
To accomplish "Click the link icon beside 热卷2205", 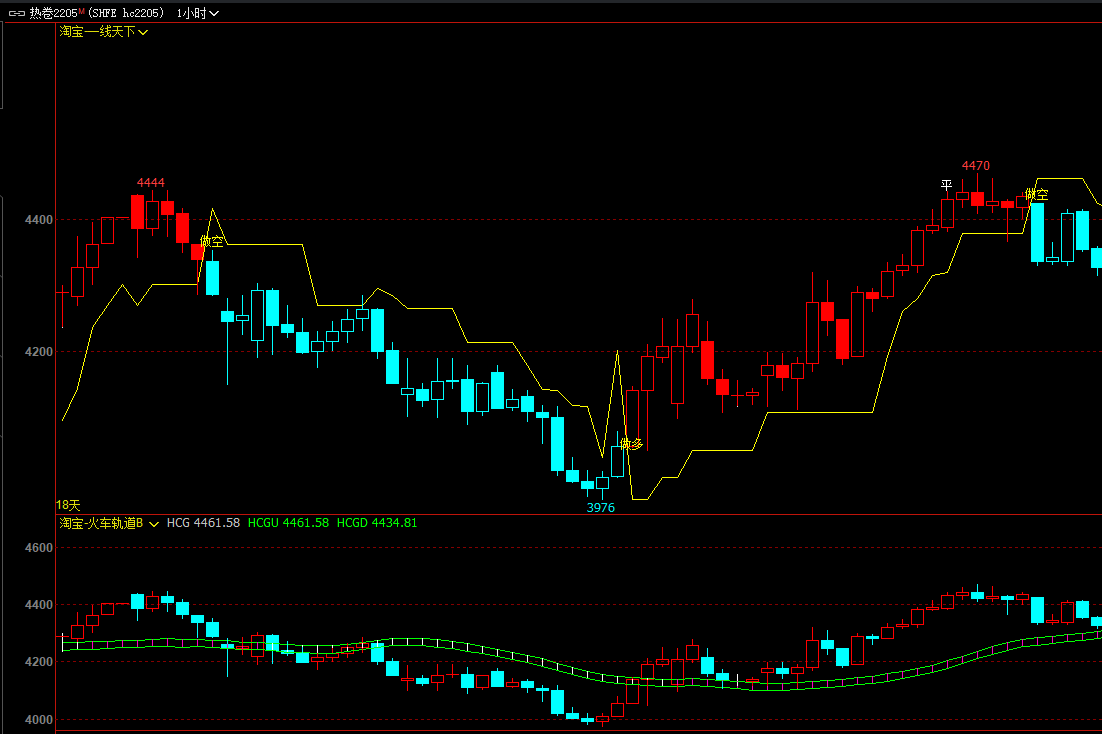I will pos(16,13).
